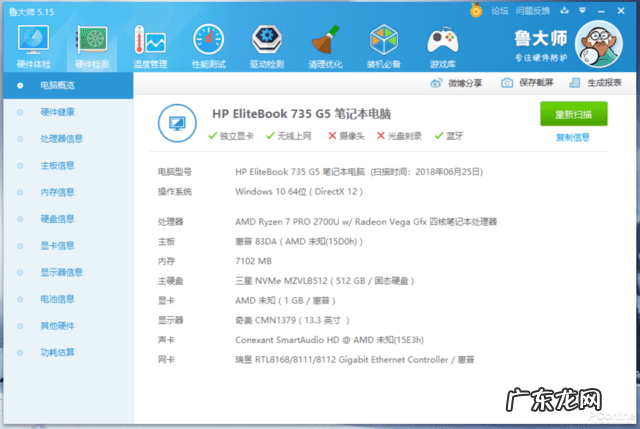The height and width of the screenshot is (429, 640).
Task: Click 微博分享 Weibo share button
Action: click(459, 83)
